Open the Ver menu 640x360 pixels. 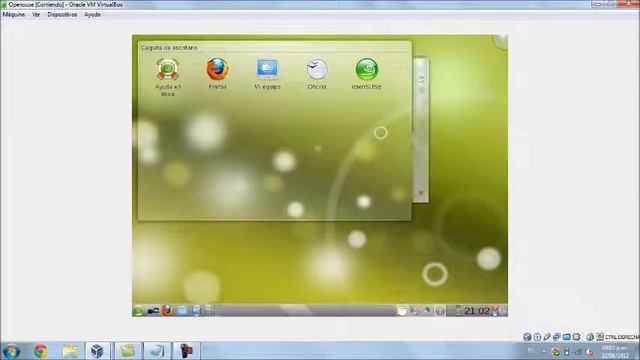tap(36, 14)
